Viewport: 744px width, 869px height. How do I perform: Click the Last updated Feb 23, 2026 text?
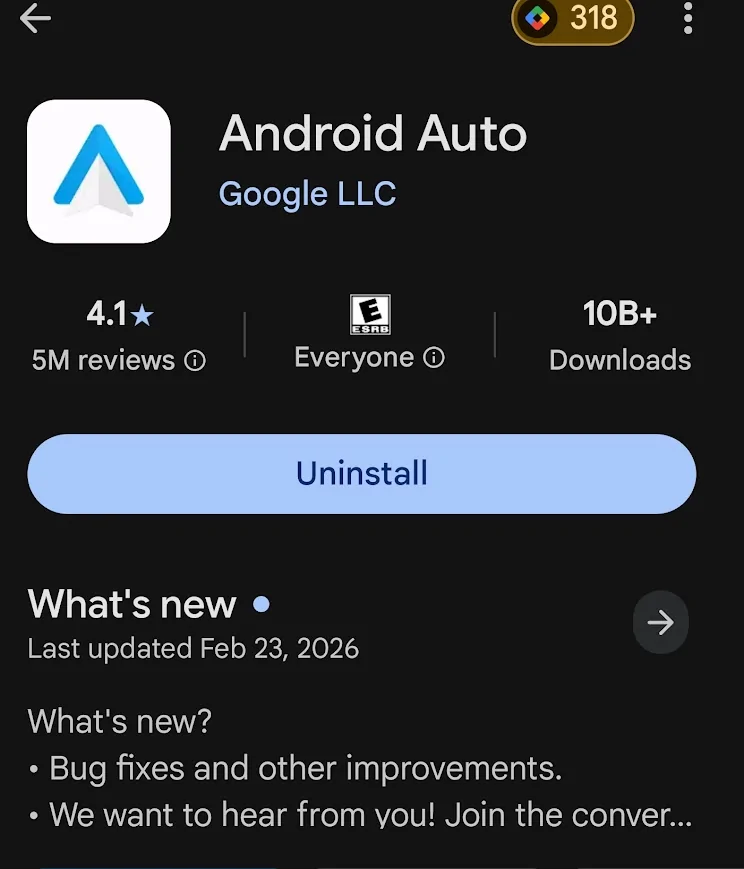coord(193,648)
